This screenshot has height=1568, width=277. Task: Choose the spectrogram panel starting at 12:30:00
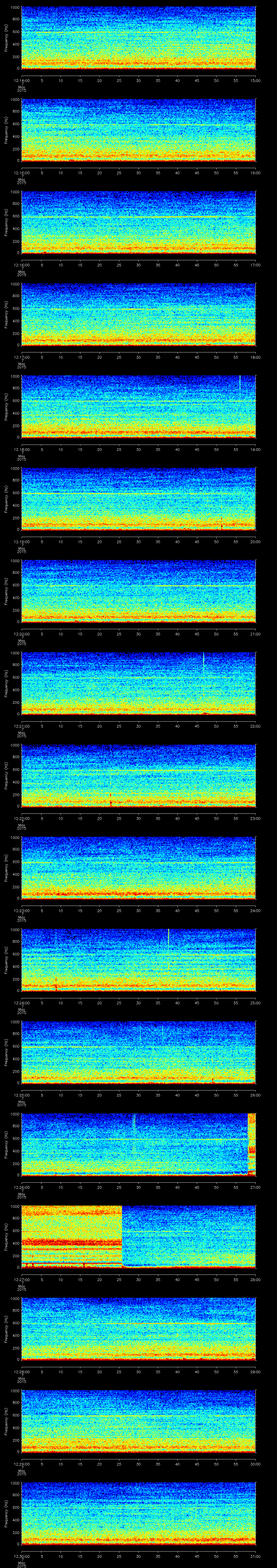coord(138,1514)
